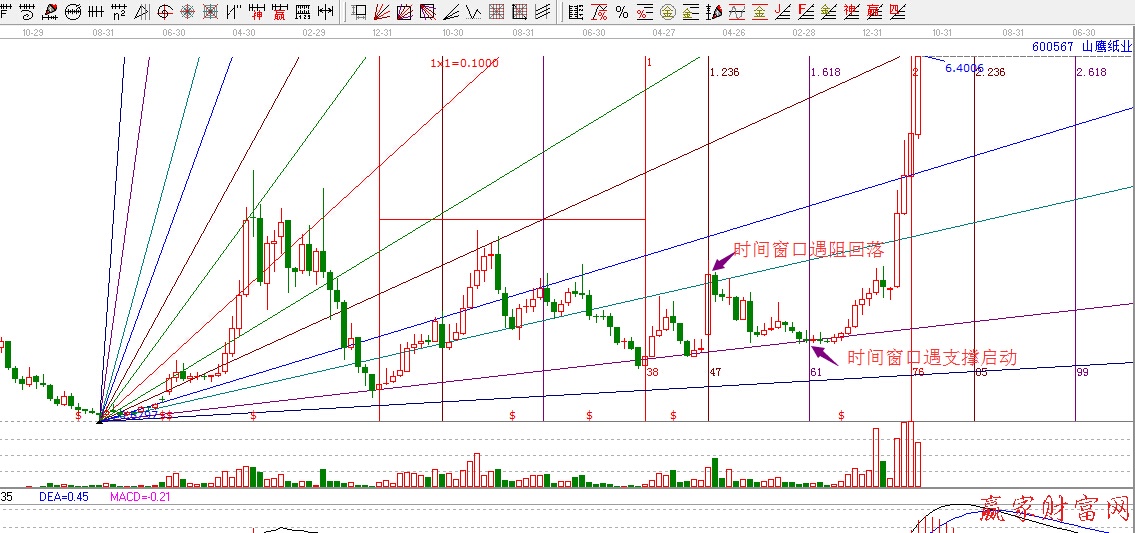Select the red 神 character tool
Screen dimensions: 1135x533
(x=257, y=12)
